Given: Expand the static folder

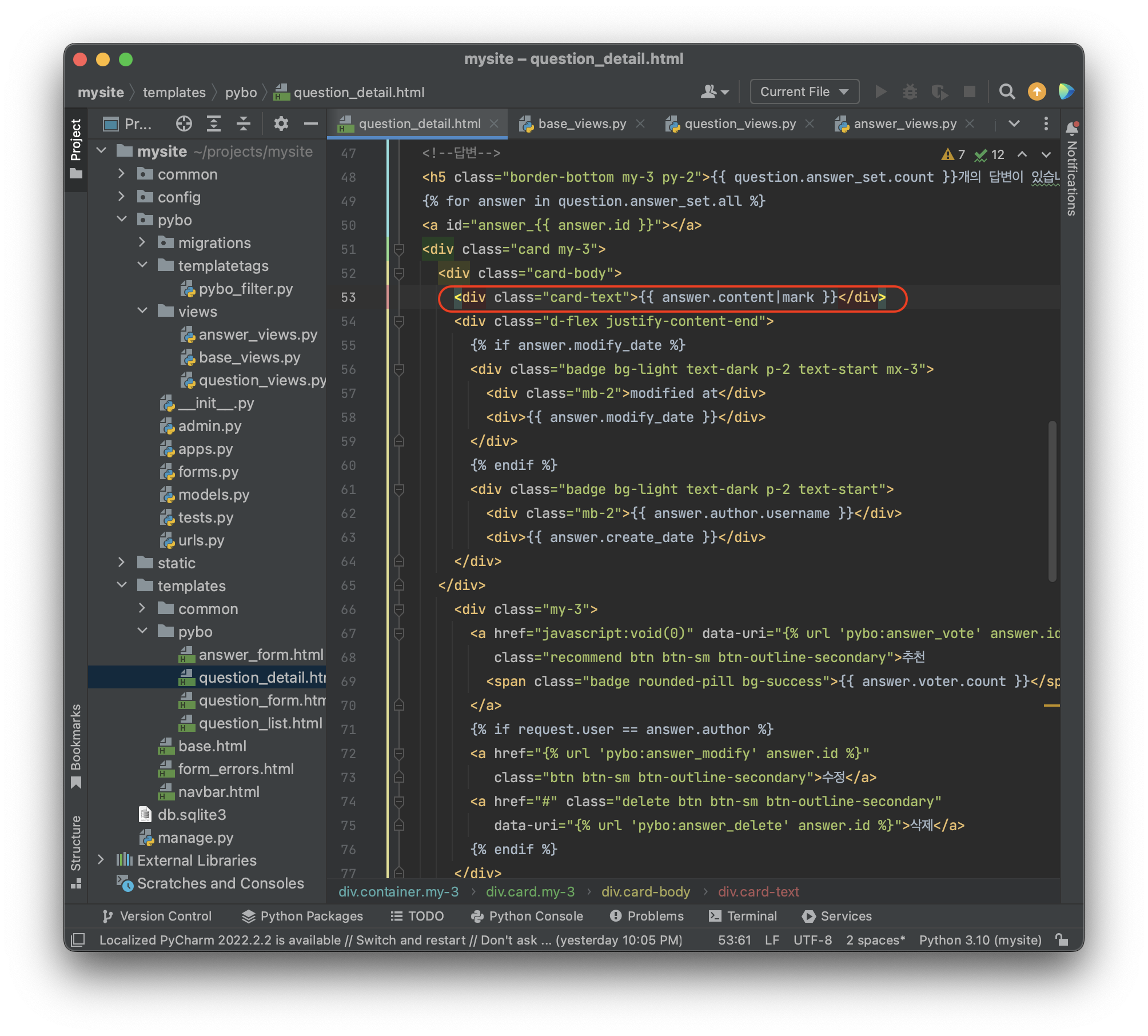Looking at the screenshot, I should coord(121,563).
